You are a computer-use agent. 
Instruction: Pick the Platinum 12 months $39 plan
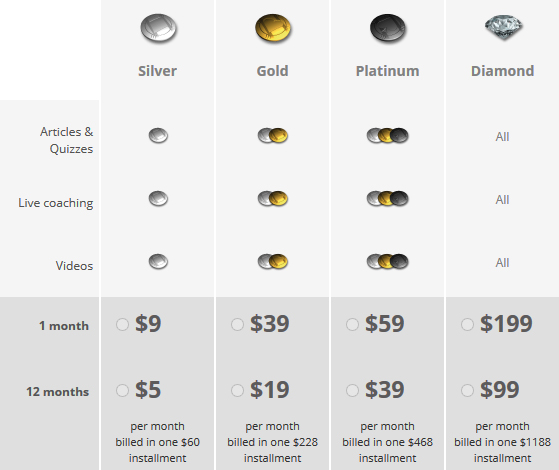pos(352,390)
